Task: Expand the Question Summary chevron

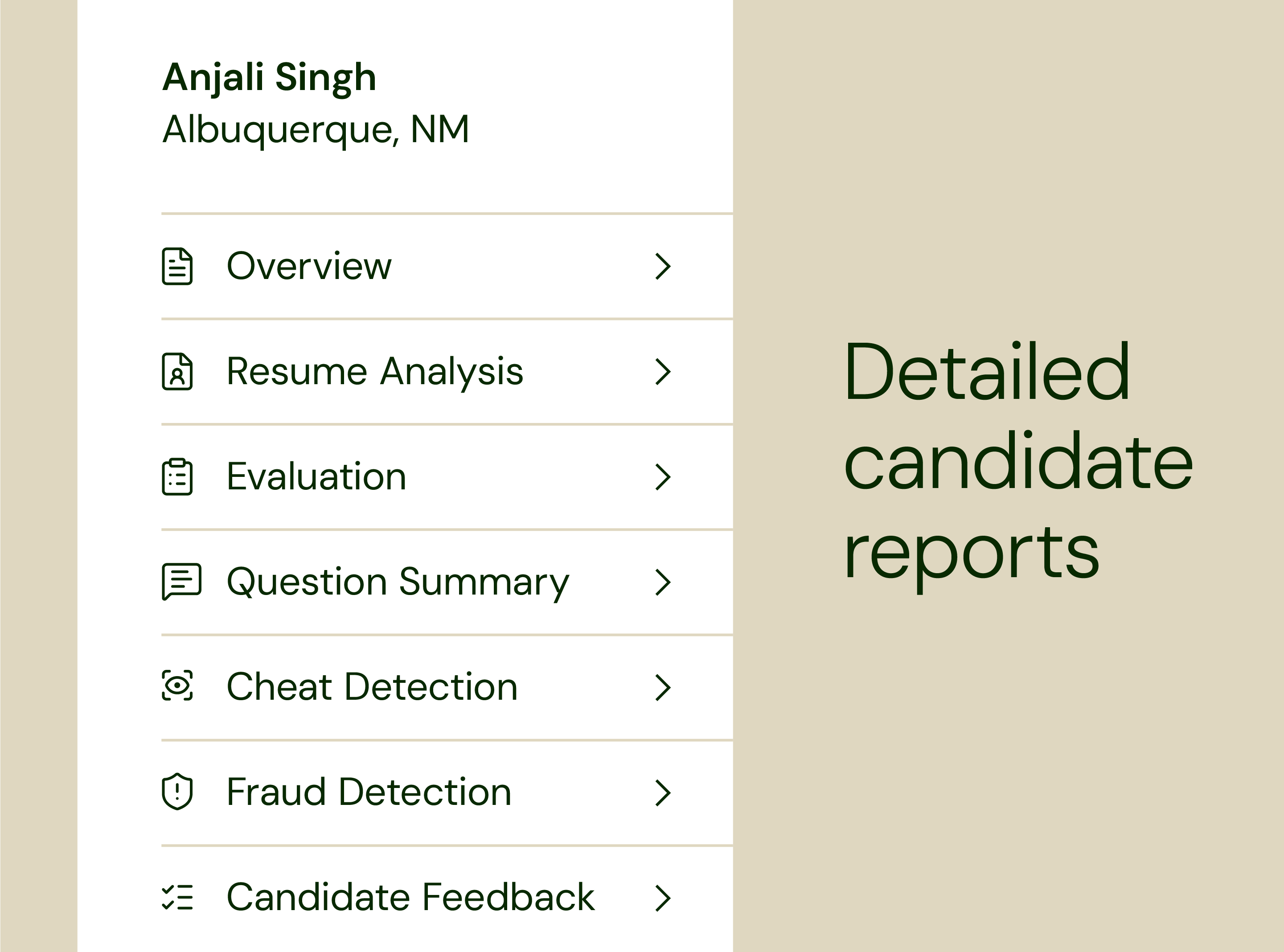Action: click(663, 582)
